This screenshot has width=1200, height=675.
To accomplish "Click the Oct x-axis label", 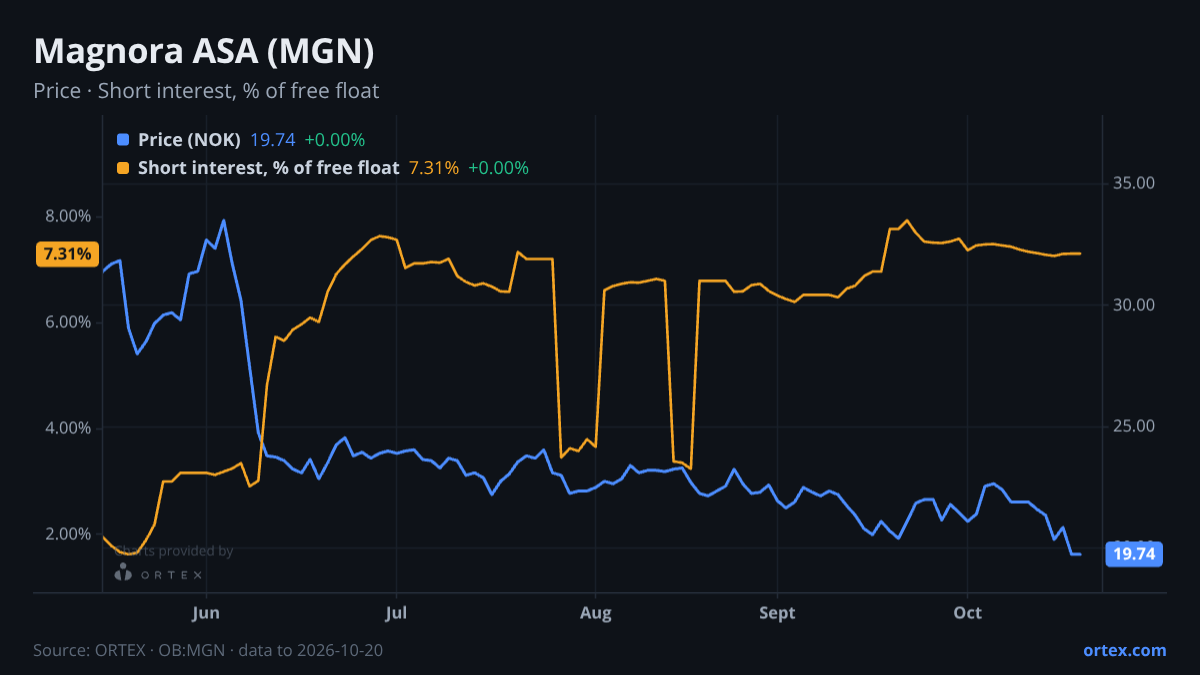I will pyautogui.click(x=968, y=612).
